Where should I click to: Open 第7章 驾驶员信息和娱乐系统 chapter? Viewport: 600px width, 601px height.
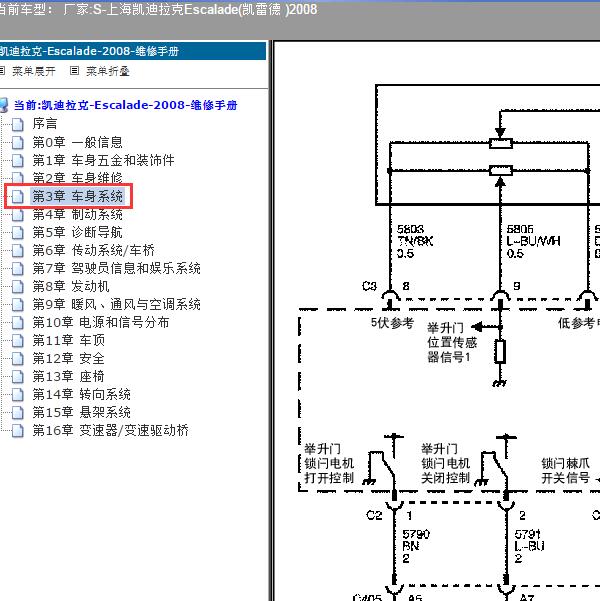click(x=117, y=268)
